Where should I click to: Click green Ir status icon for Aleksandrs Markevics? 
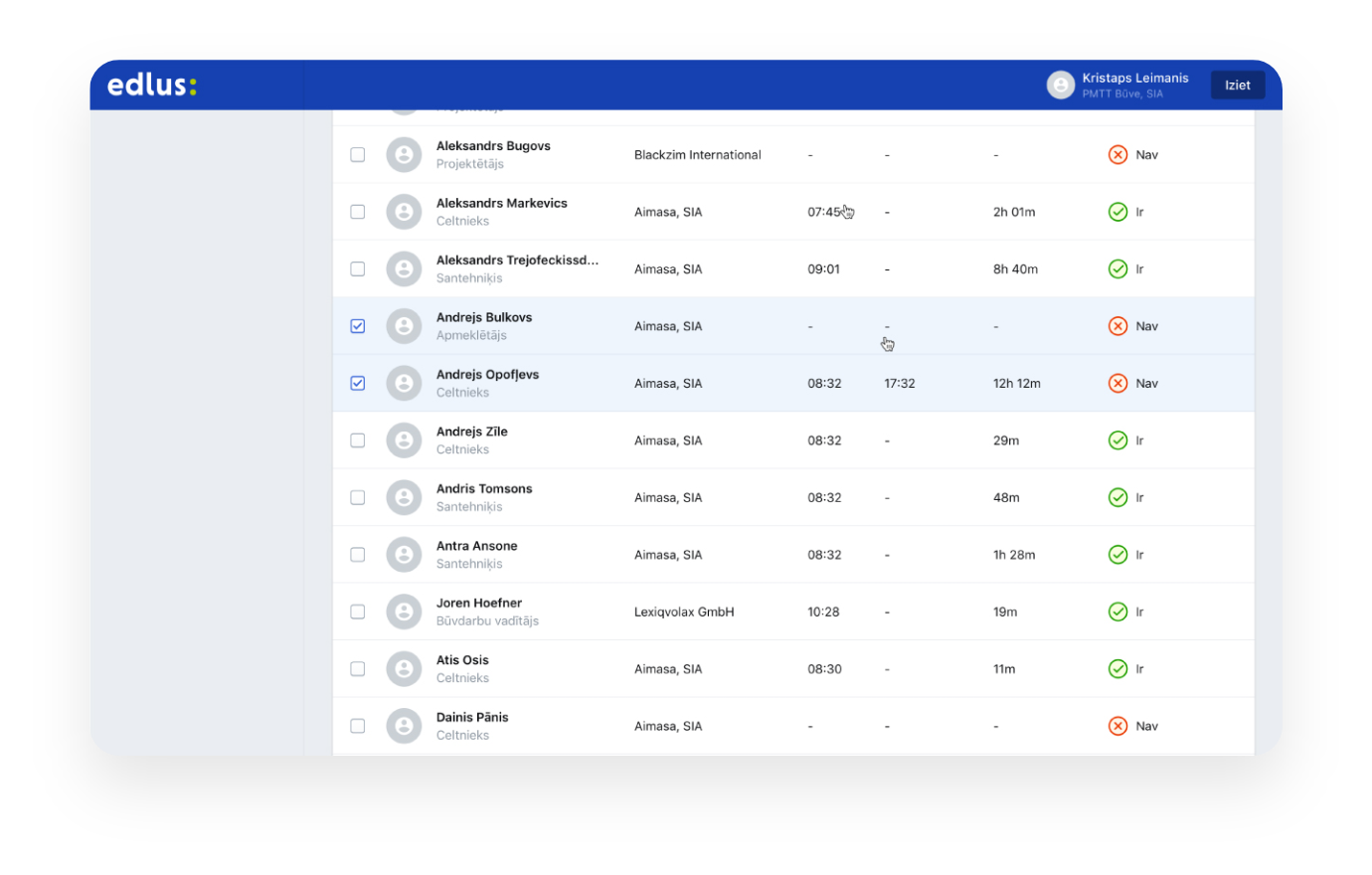pyautogui.click(x=1117, y=212)
